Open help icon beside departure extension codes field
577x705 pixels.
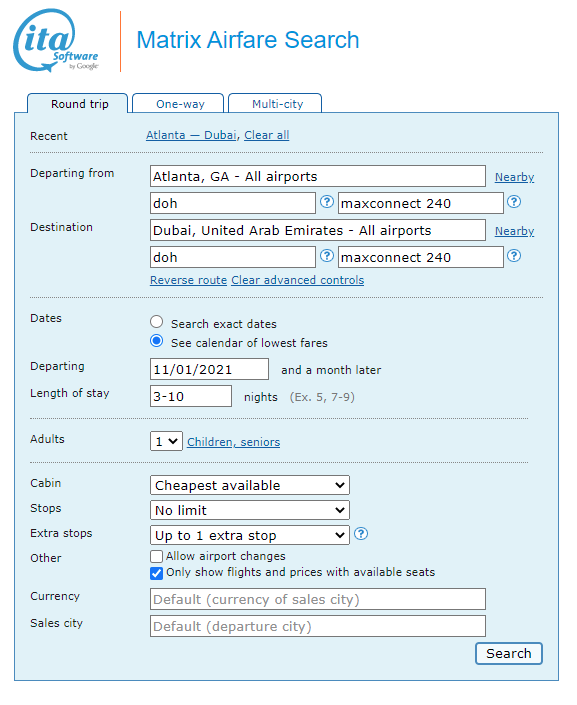tap(514, 202)
